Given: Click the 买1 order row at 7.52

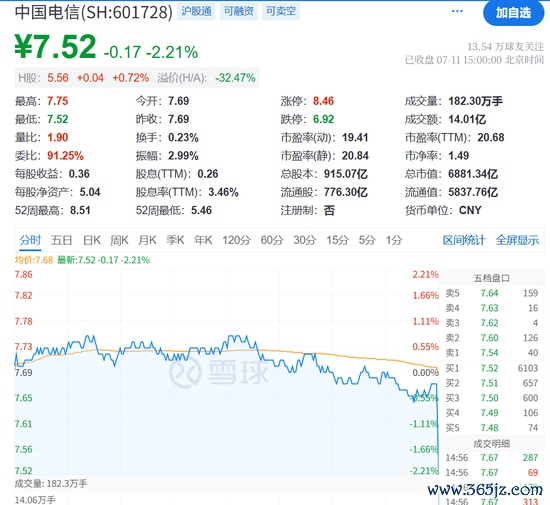Looking at the screenshot, I should click(x=491, y=368).
